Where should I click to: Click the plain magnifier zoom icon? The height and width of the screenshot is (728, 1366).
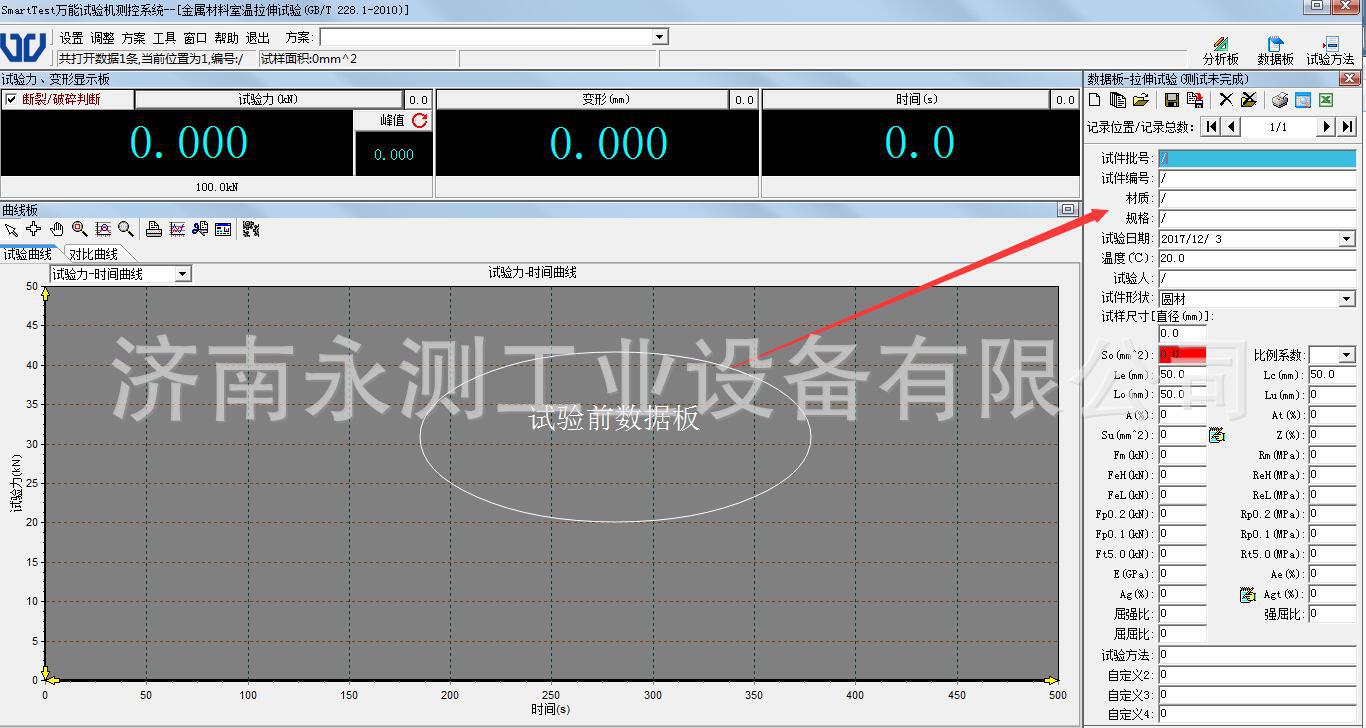tap(126, 229)
